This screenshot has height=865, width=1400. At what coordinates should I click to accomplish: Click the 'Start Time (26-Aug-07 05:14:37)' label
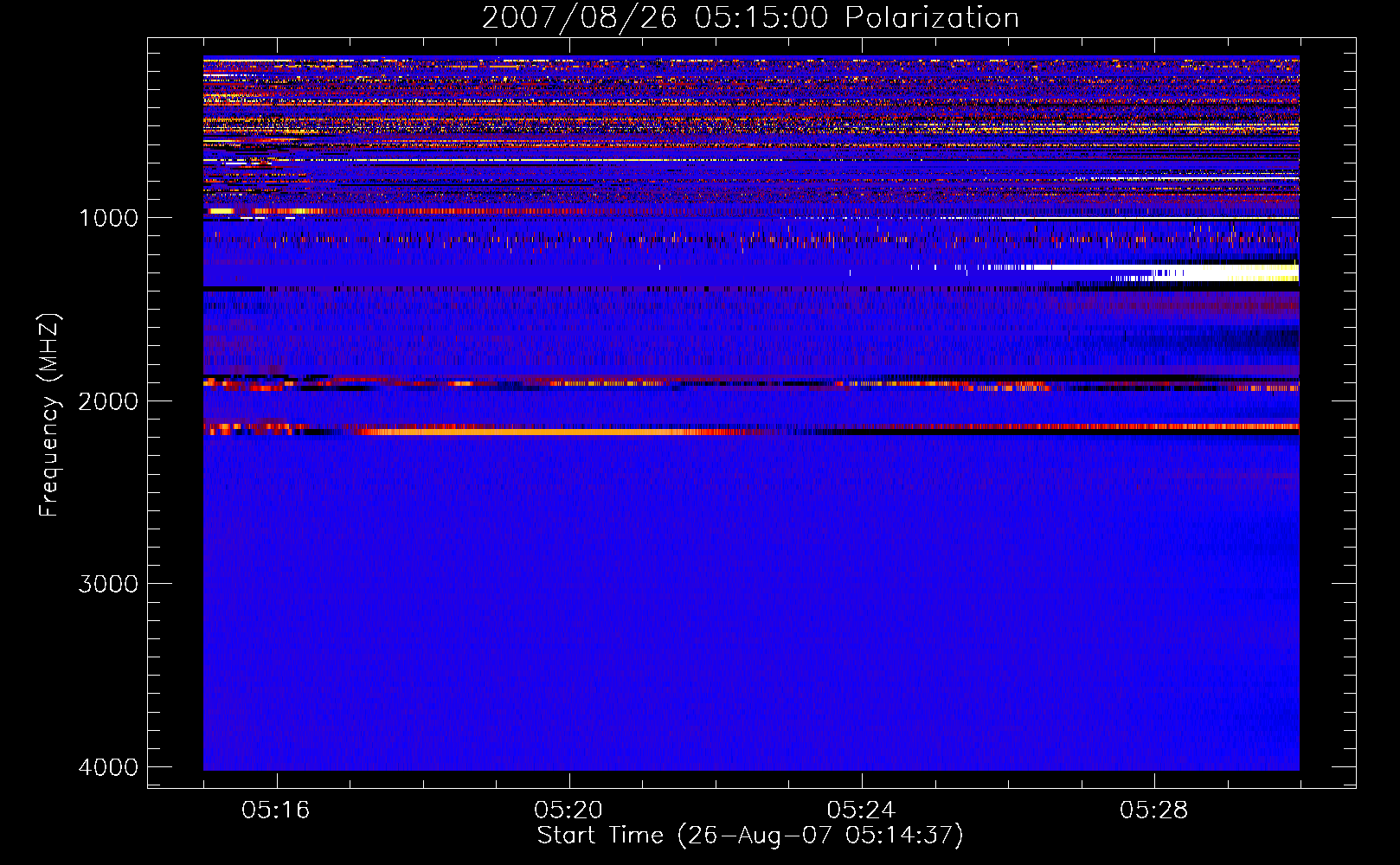pos(750,836)
